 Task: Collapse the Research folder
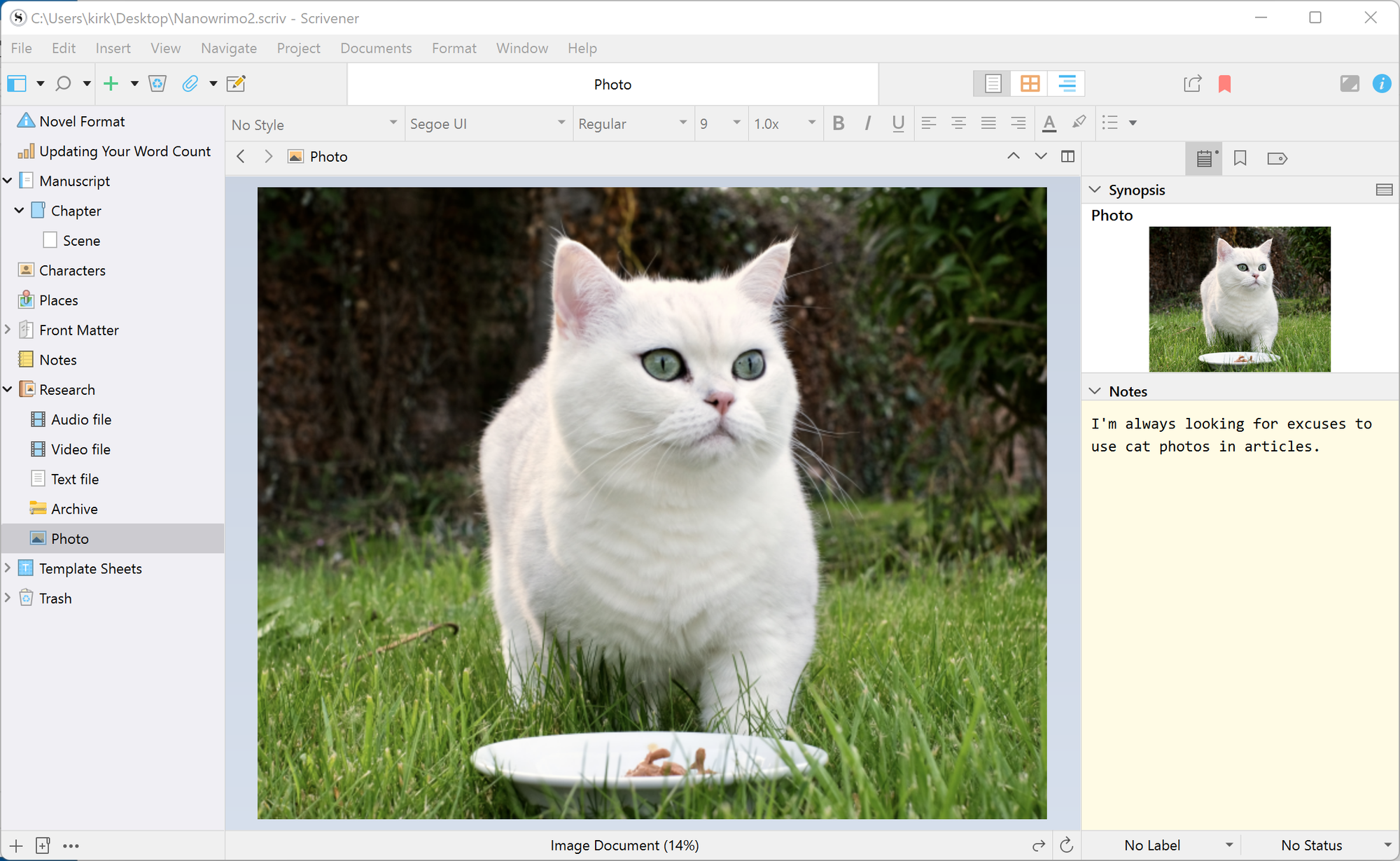(x=8, y=389)
